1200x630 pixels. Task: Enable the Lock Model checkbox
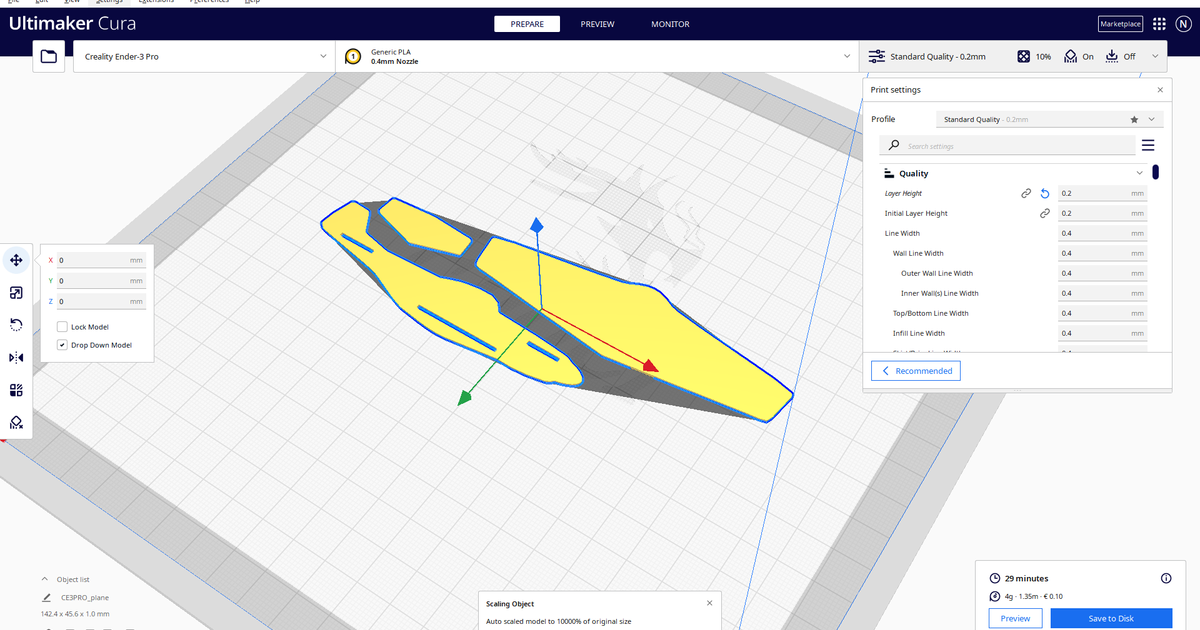pyautogui.click(x=63, y=327)
